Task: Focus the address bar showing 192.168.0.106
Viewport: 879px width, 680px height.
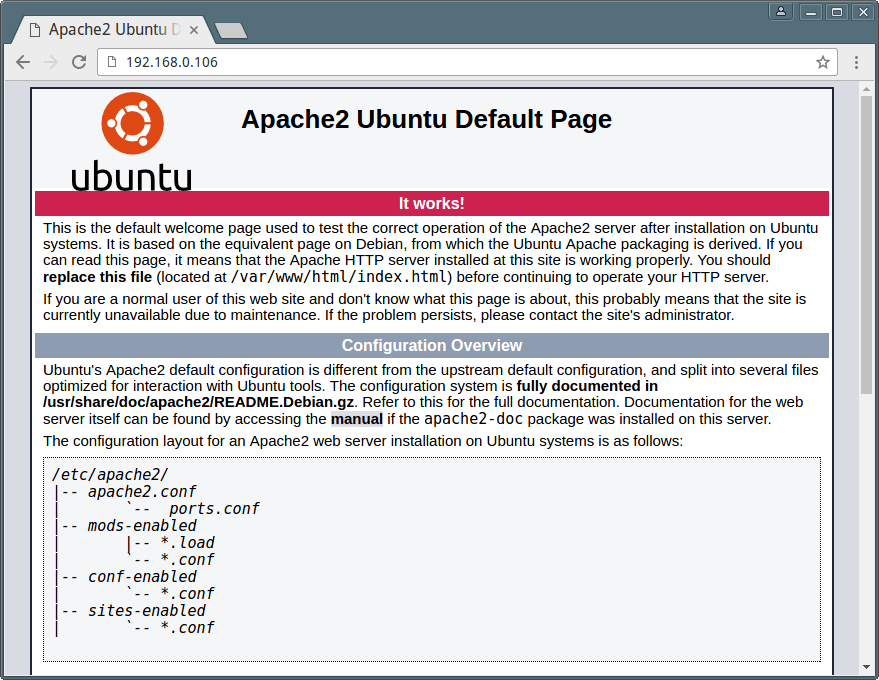Action: (450, 62)
